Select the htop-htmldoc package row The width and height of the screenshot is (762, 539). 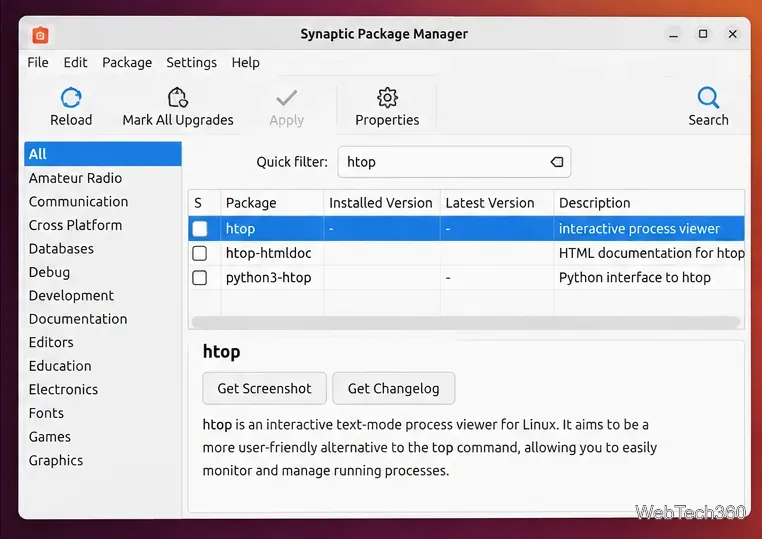pos(467,253)
